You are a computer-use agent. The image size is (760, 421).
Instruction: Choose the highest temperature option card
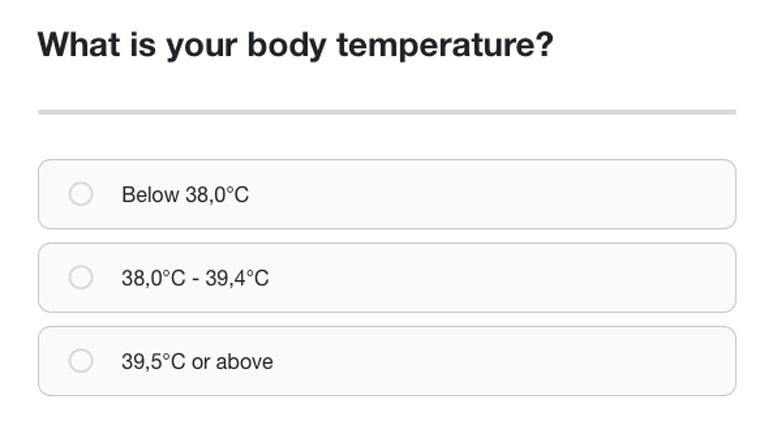click(387, 360)
